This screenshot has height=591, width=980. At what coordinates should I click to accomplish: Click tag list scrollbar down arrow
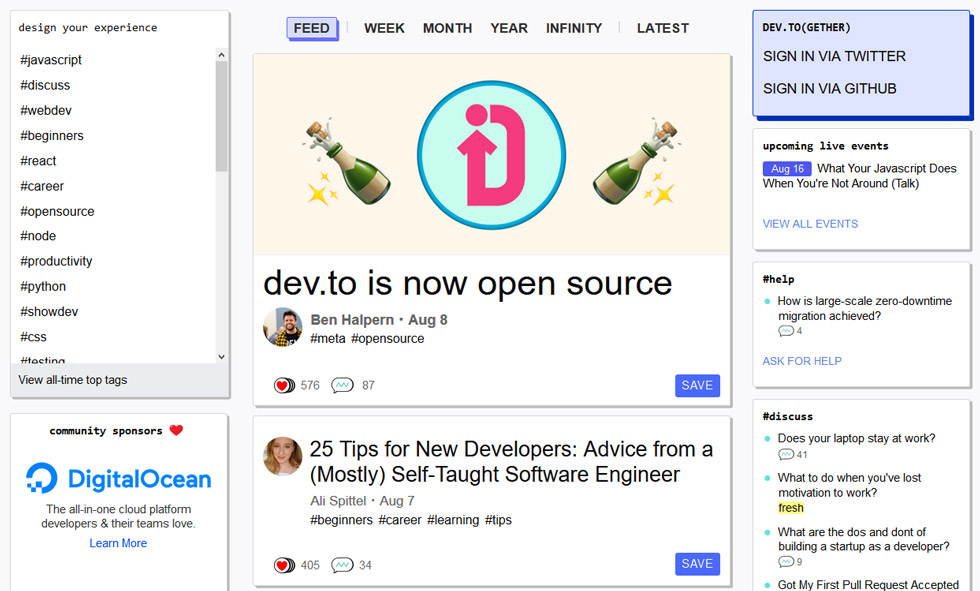pos(221,357)
